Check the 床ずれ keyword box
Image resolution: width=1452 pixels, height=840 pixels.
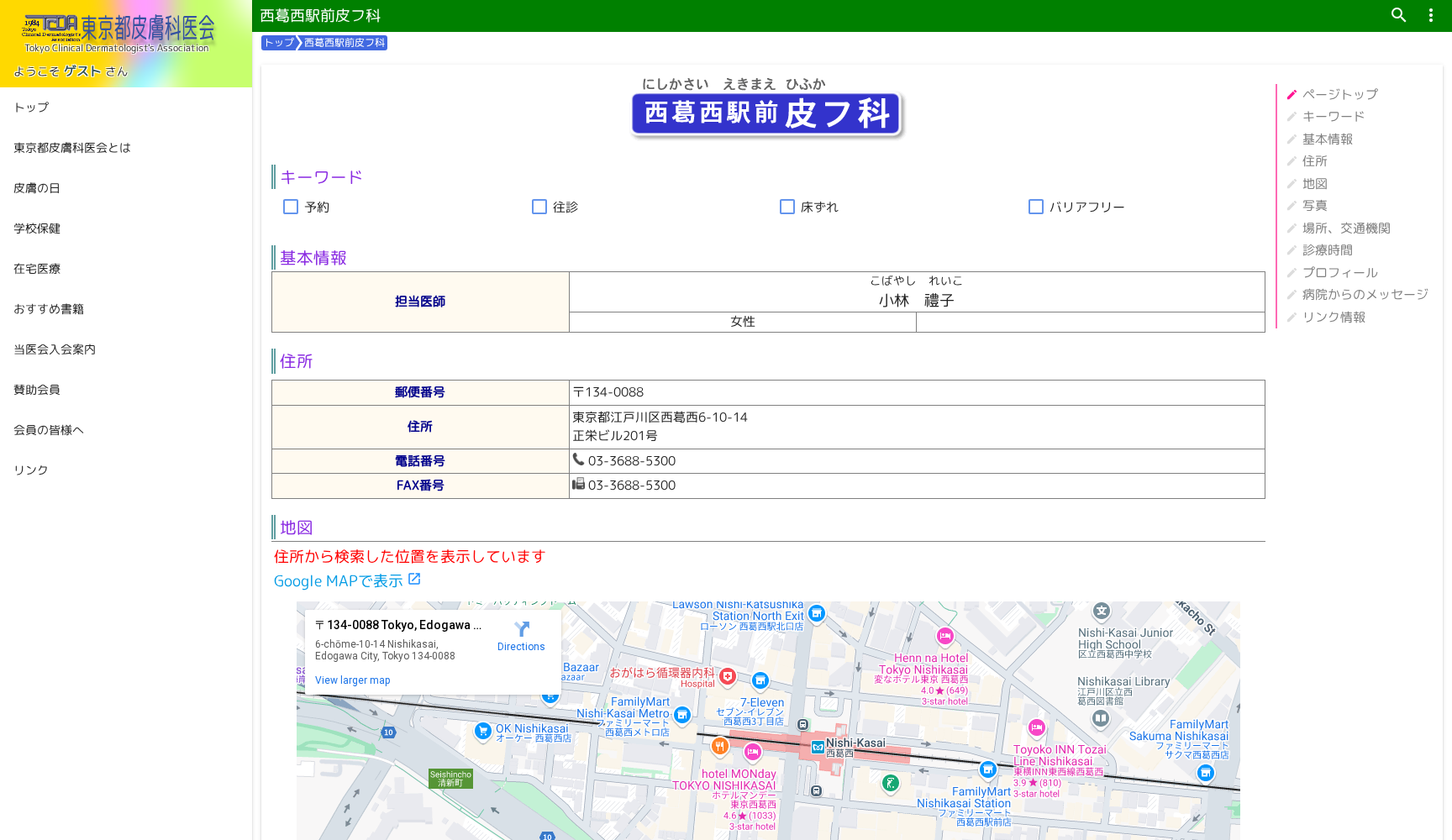click(x=787, y=206)
